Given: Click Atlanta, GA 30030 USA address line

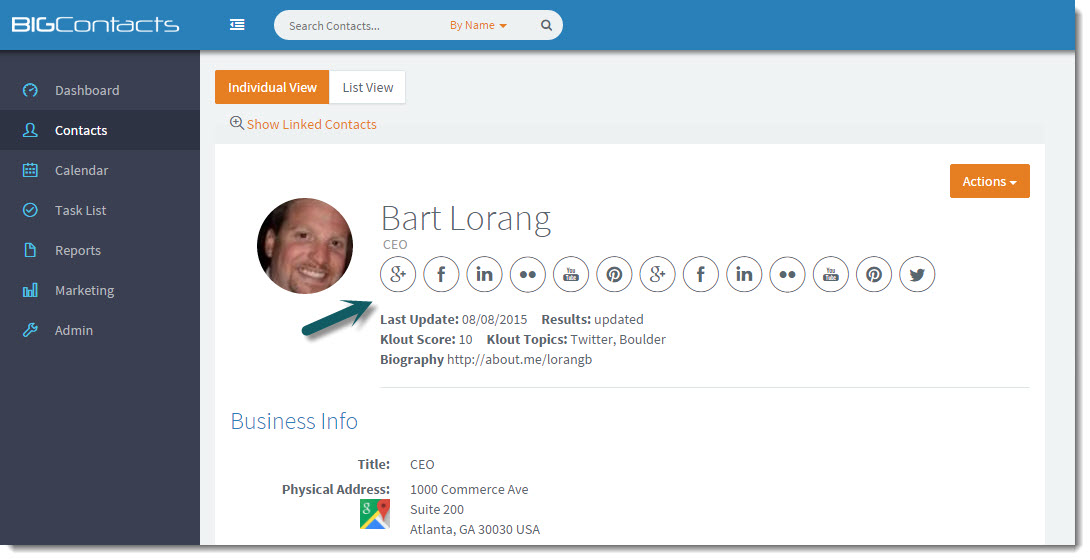Looking at the screenshot, I should 475,529.
